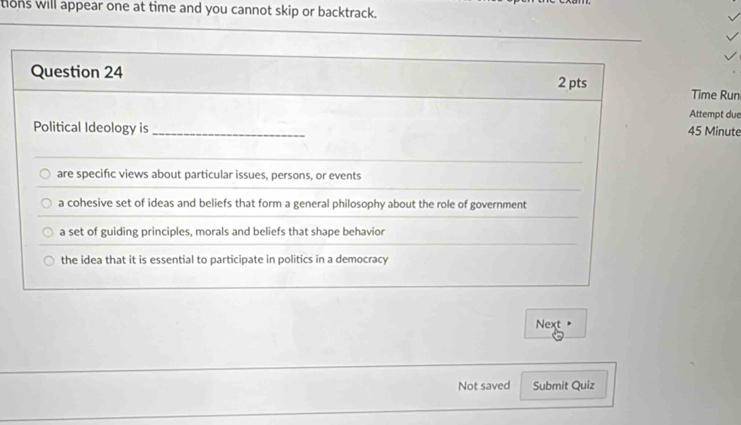Select the "are specific views" radio button
Image resolution: width=741 pixels, height=425 pixels.
45,175
